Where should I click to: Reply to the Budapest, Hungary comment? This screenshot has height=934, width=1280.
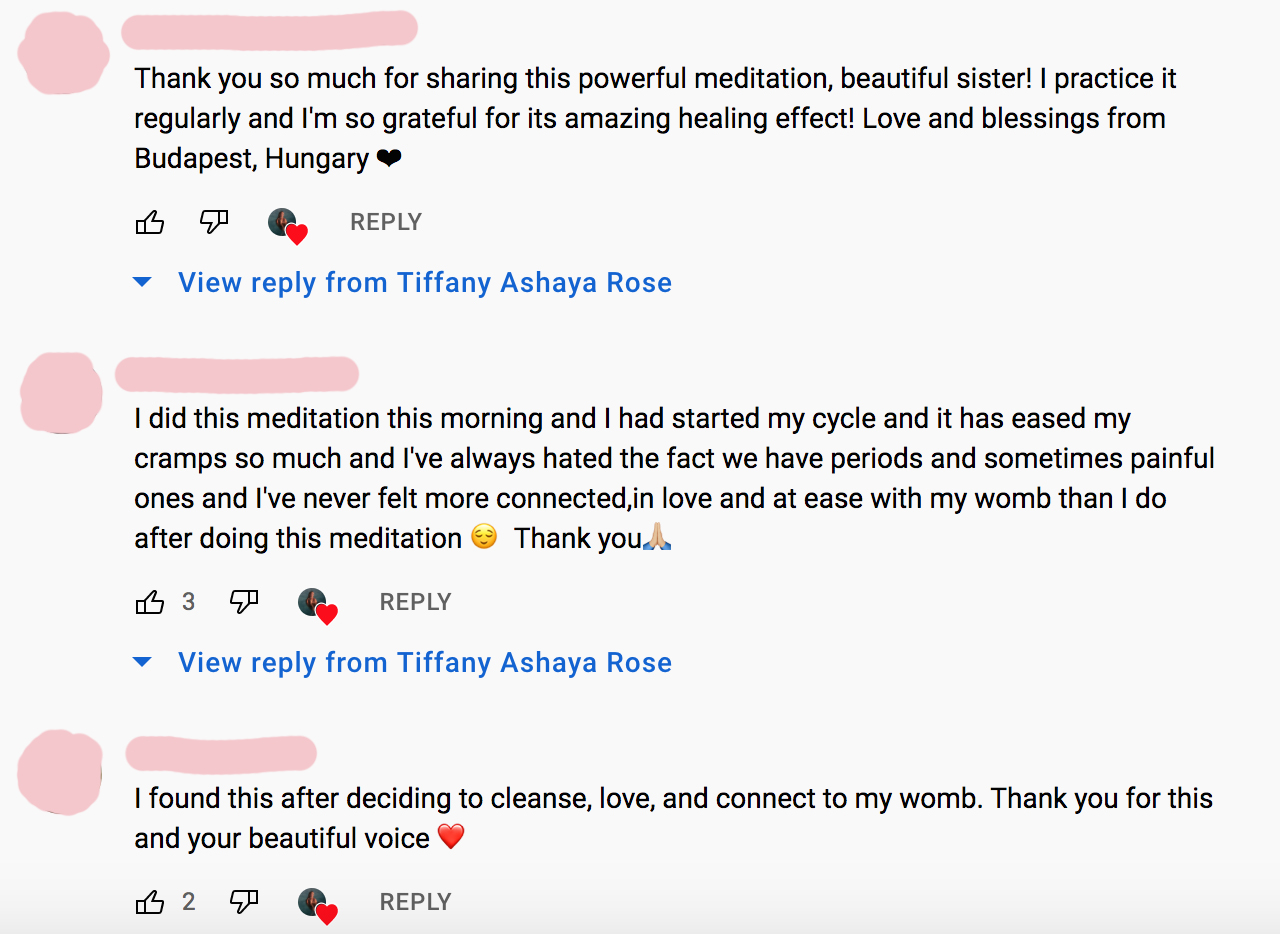coord(386,222)
